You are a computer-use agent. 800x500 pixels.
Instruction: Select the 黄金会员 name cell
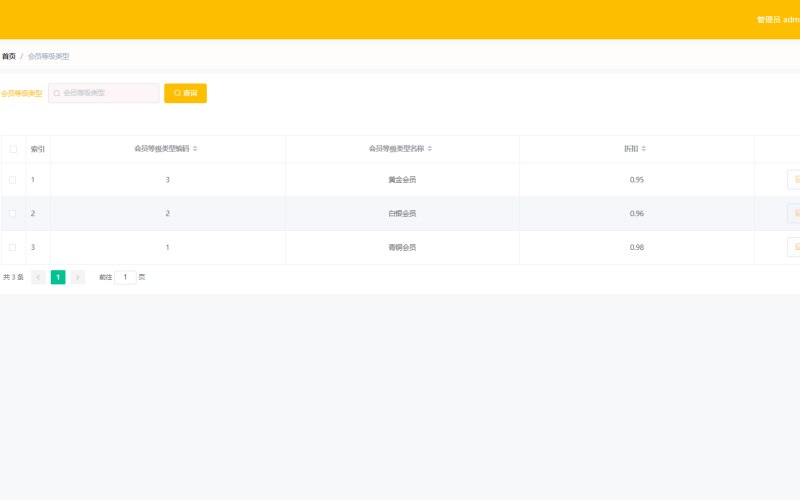coord(402,180)
